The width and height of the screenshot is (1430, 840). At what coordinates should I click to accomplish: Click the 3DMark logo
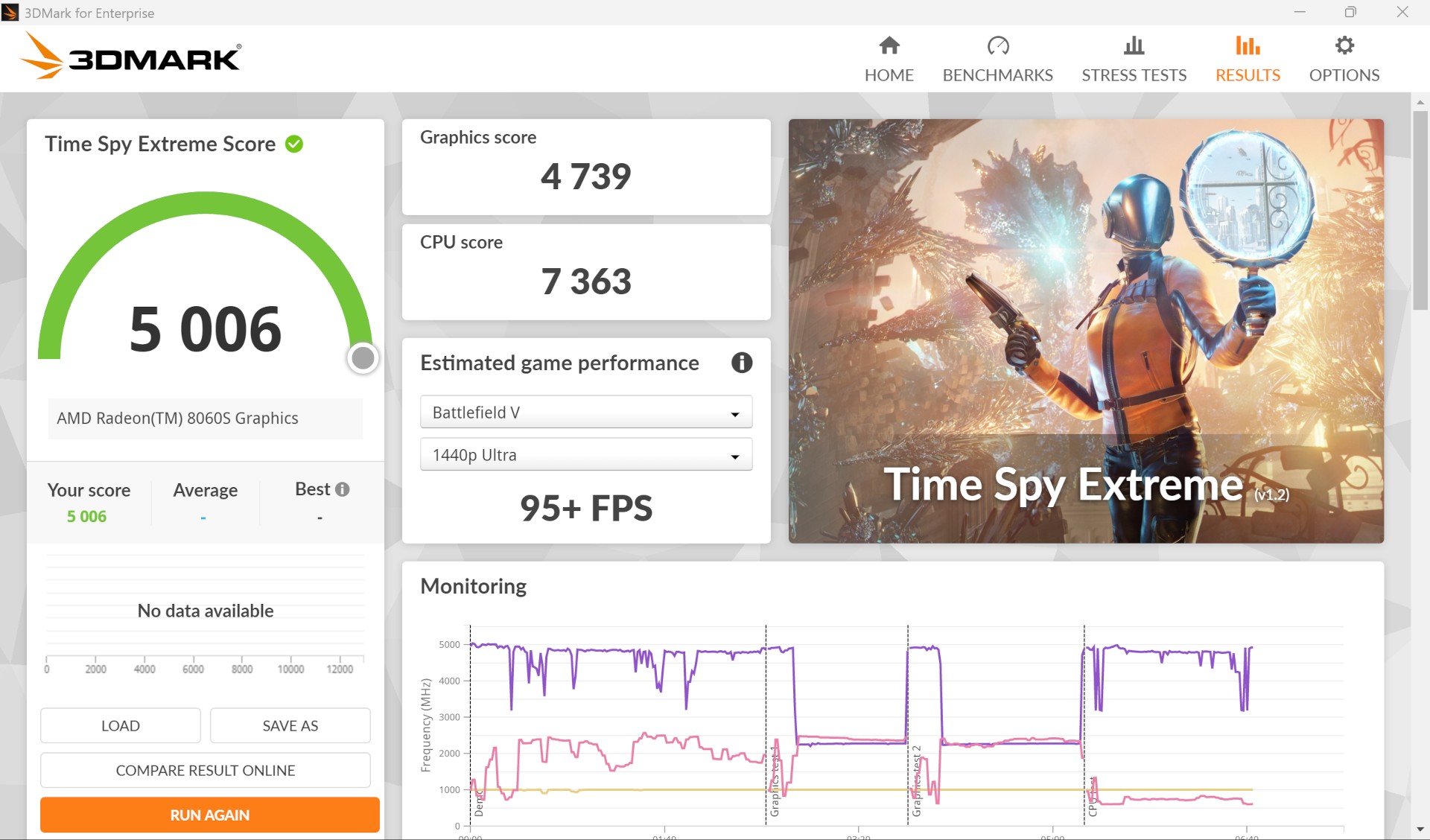pos(130,57)
